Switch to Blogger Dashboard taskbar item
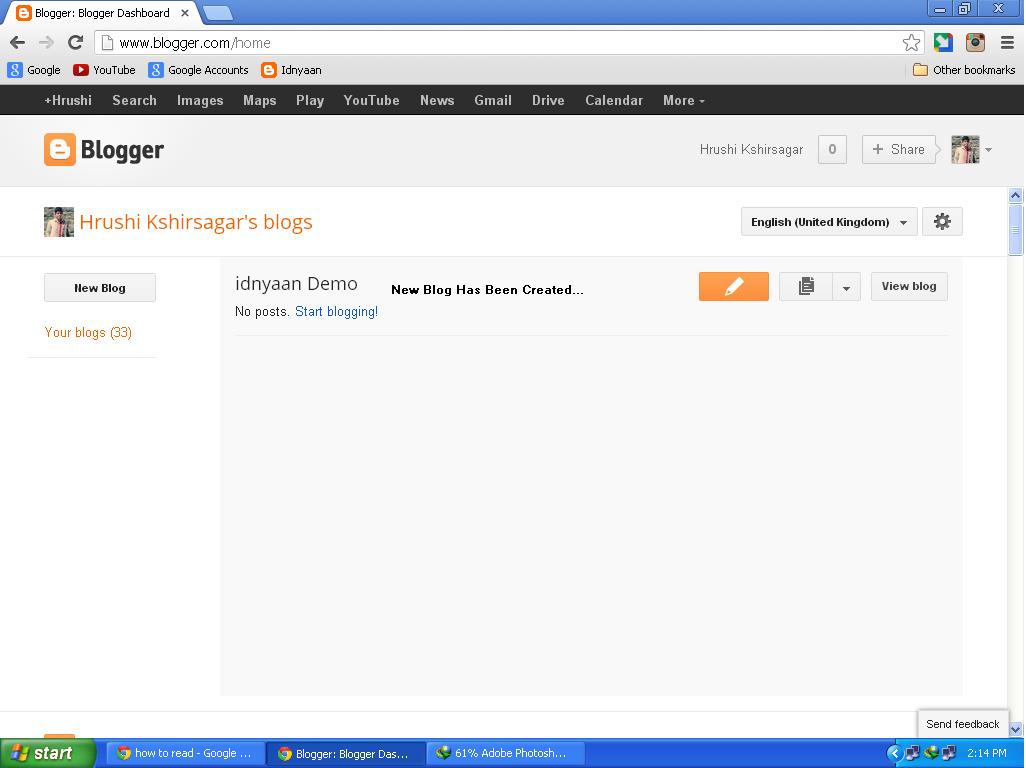This screenshot has height=768, width=1026. point(346,753)
